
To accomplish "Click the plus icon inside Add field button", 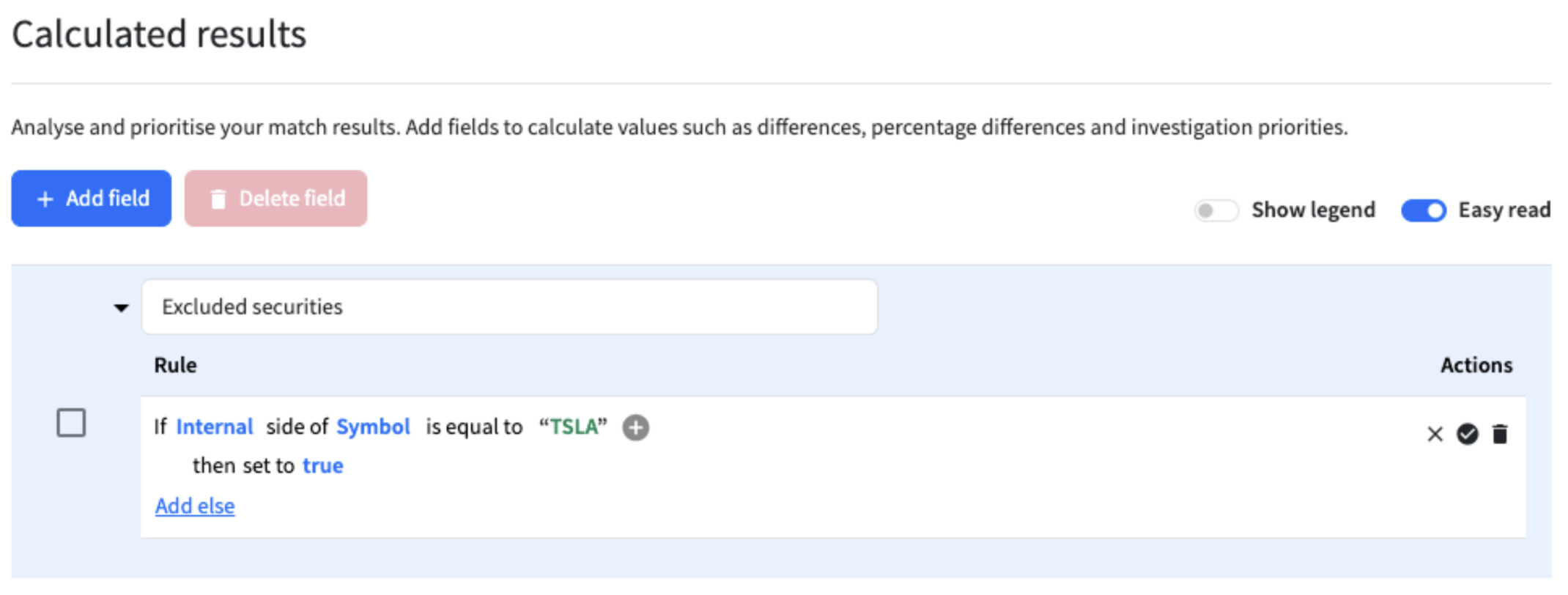I will click(45, 198).
